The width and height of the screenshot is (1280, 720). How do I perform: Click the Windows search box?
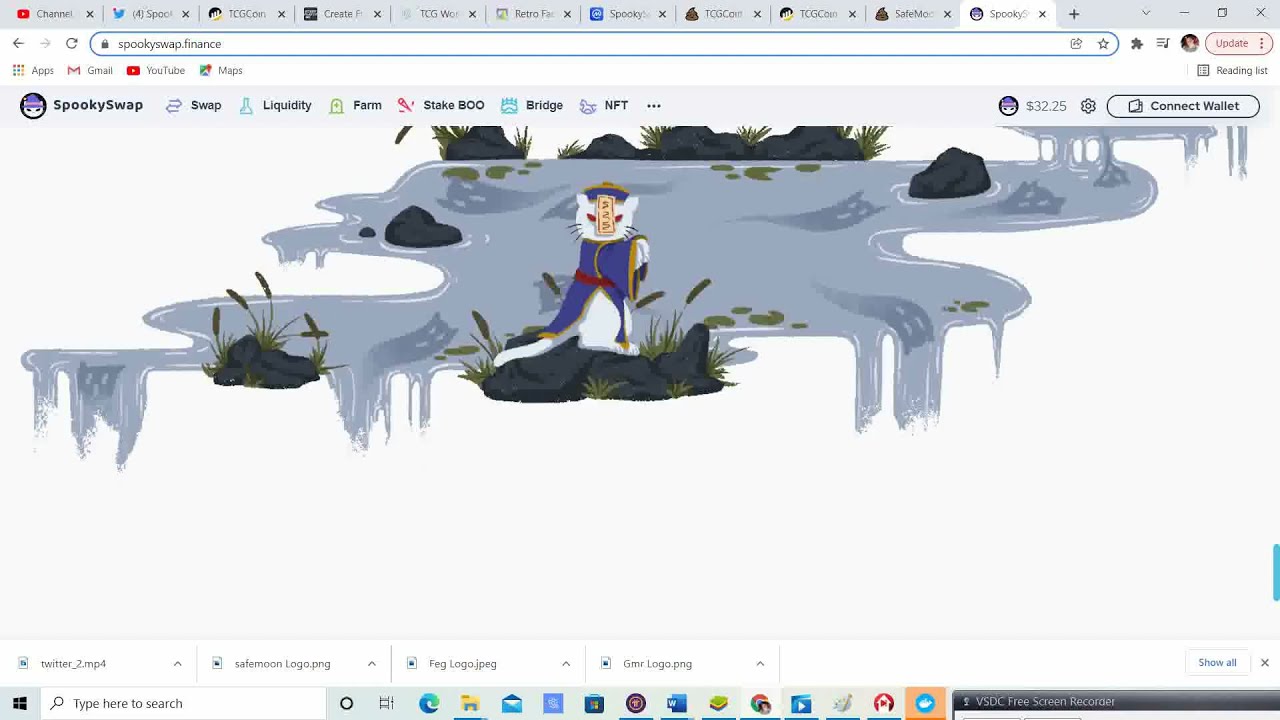(x=183, y=703)
